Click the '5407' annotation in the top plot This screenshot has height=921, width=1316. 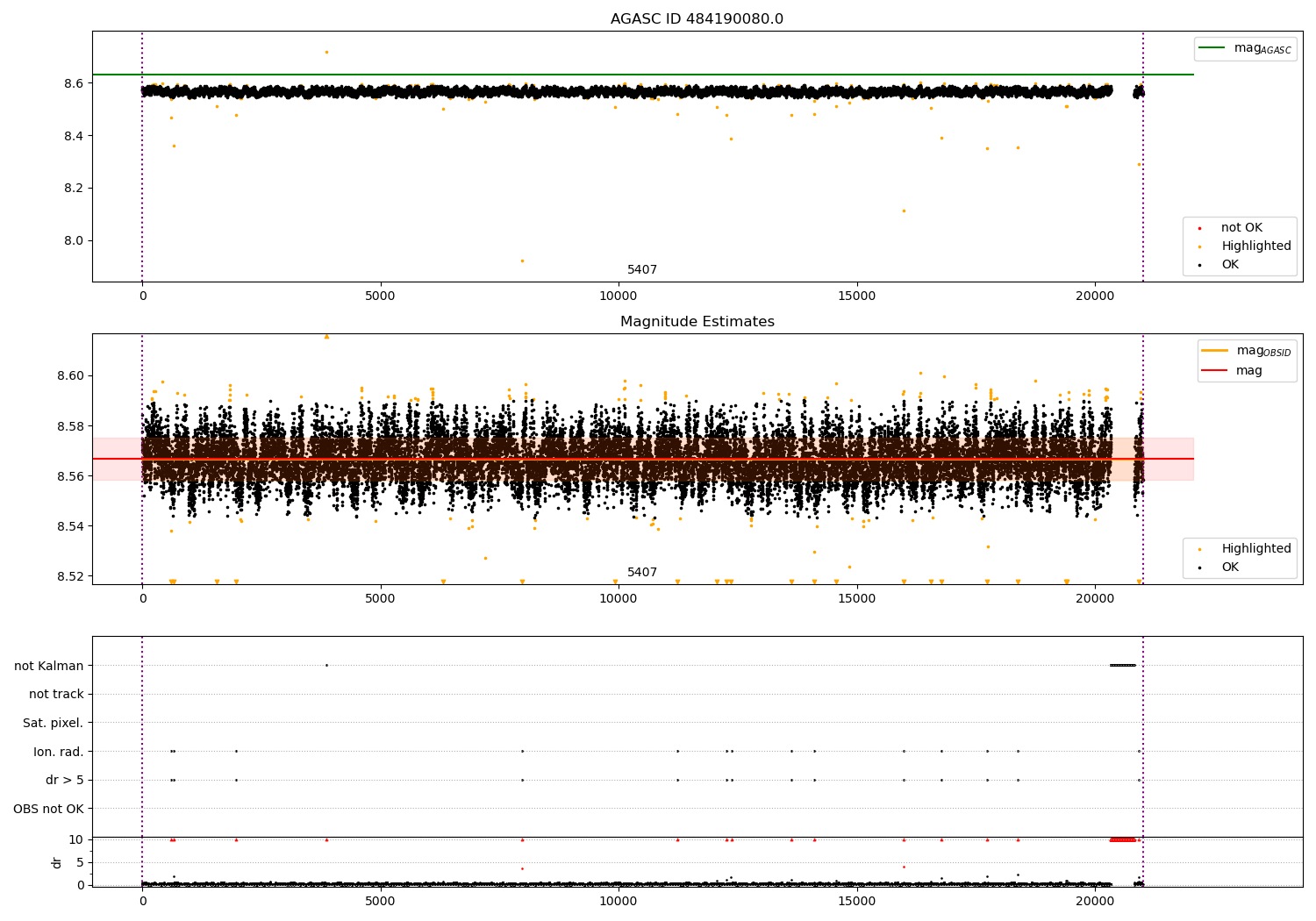pyautogui.click(x=642, y=270)
